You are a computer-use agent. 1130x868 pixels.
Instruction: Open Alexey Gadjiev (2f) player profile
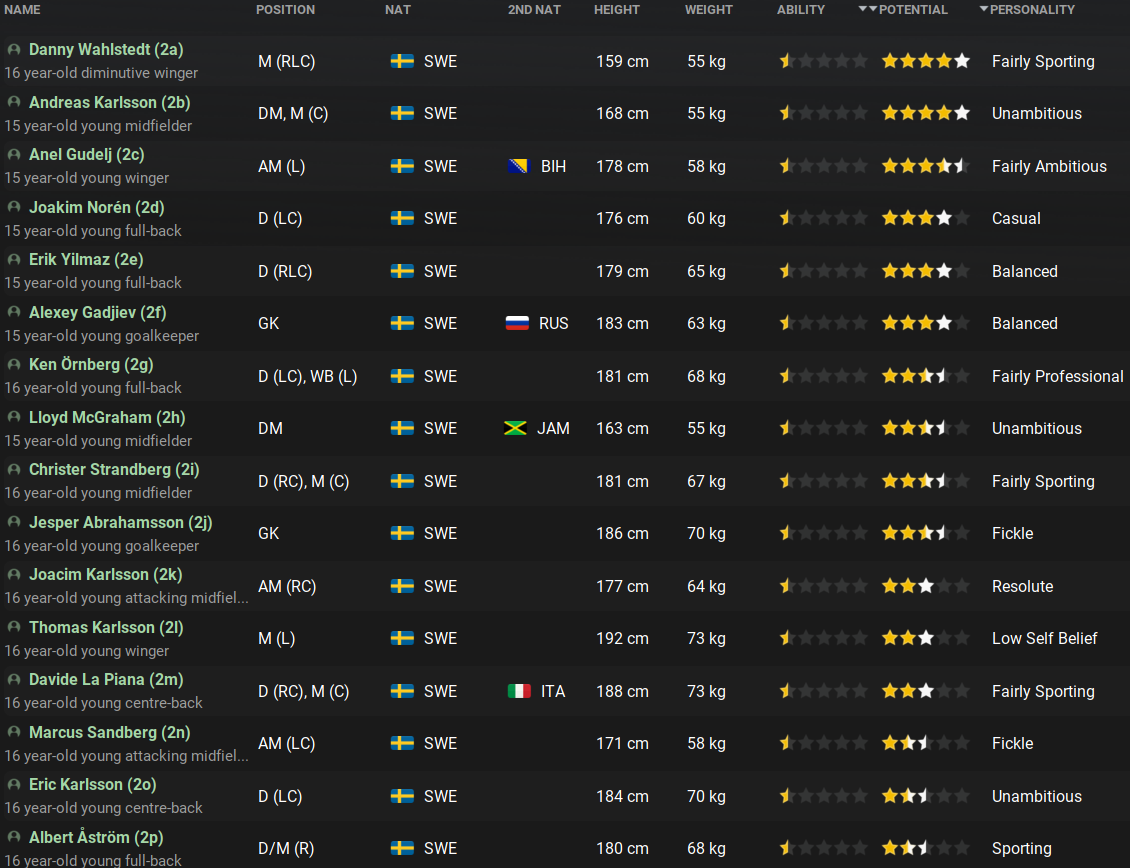tap(97, 312)
